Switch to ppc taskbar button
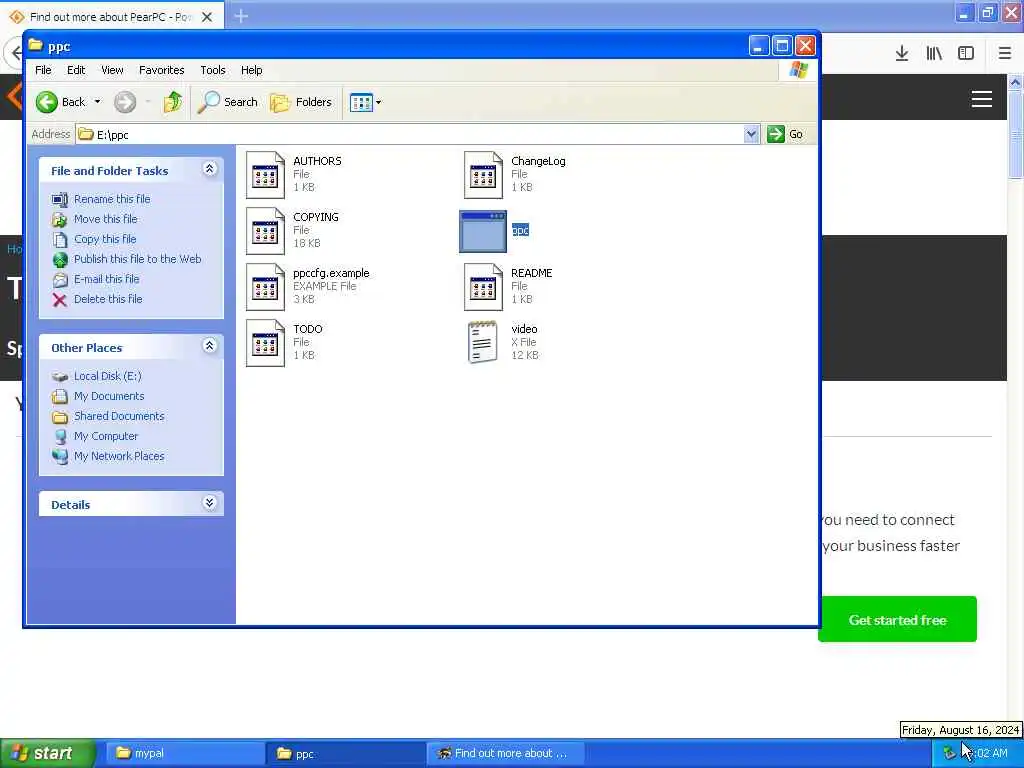This screenshot has height=768, width=1024. click(x=345, y=754)
